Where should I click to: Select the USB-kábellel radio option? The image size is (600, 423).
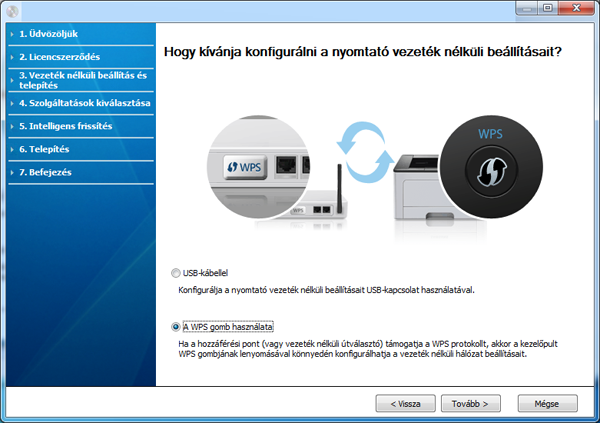[x=176, y=272]
